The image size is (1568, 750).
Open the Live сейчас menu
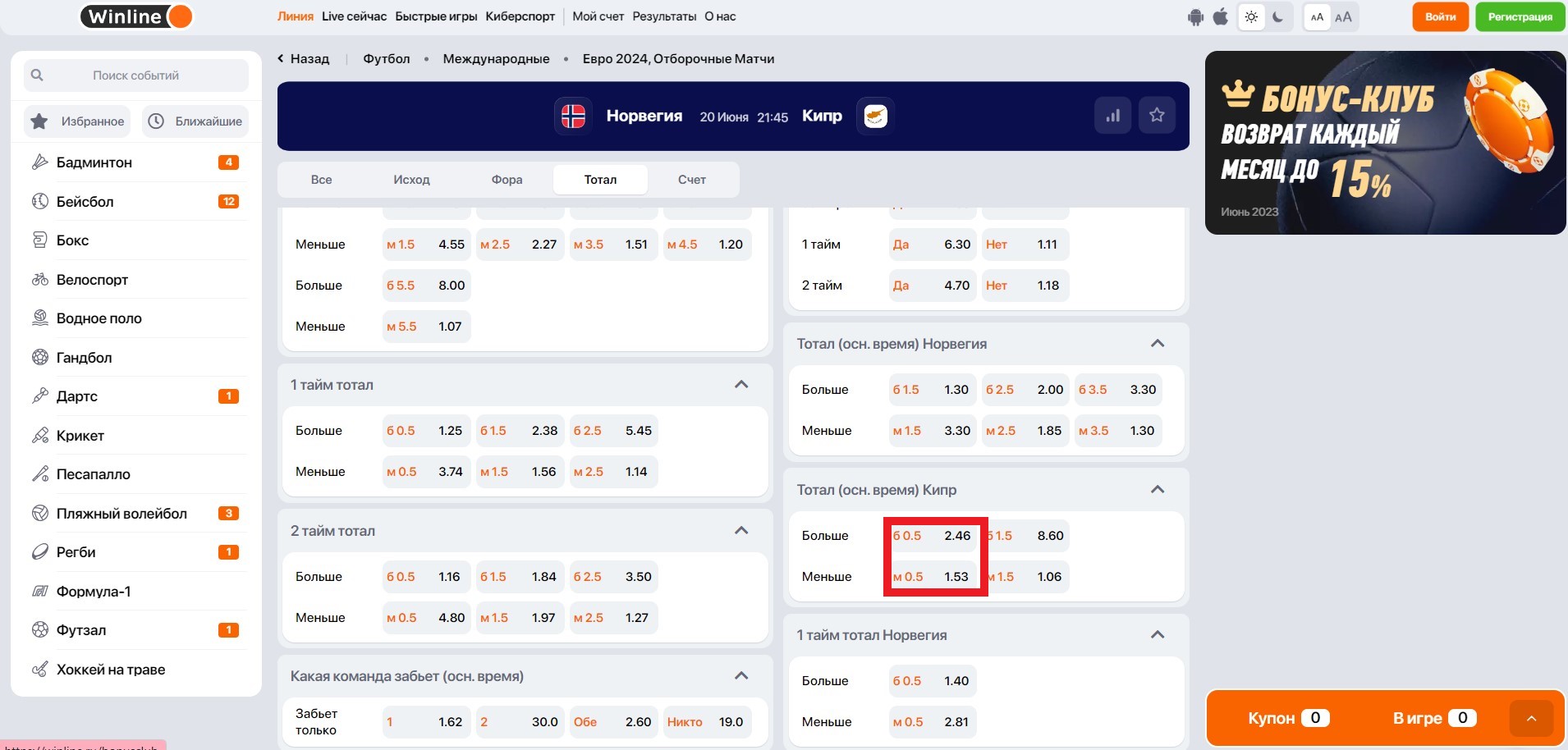(354, 16)
